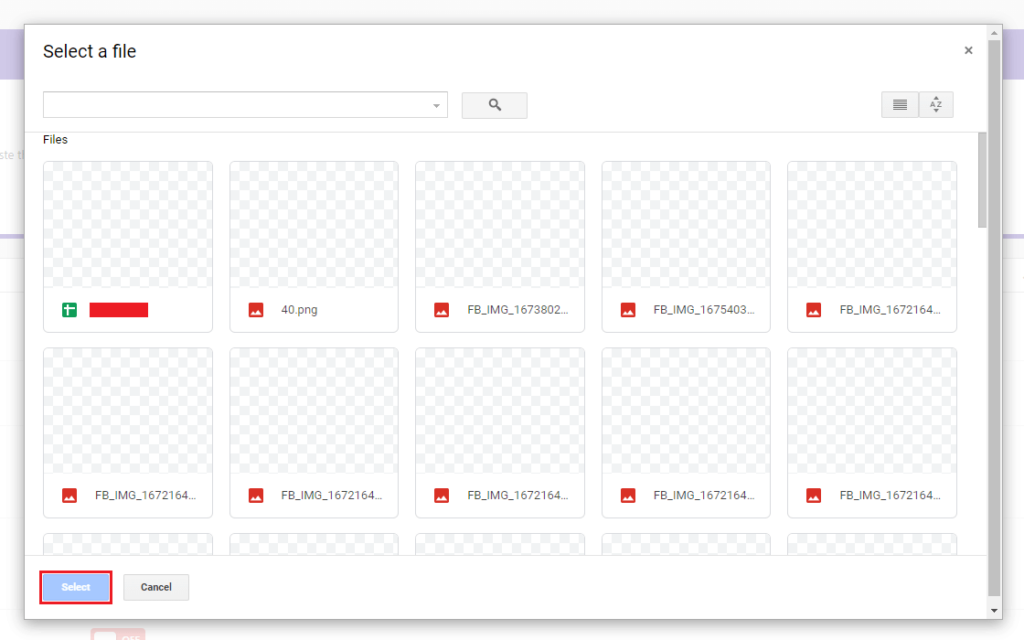Click the image icon on the first second-row file

69,495
